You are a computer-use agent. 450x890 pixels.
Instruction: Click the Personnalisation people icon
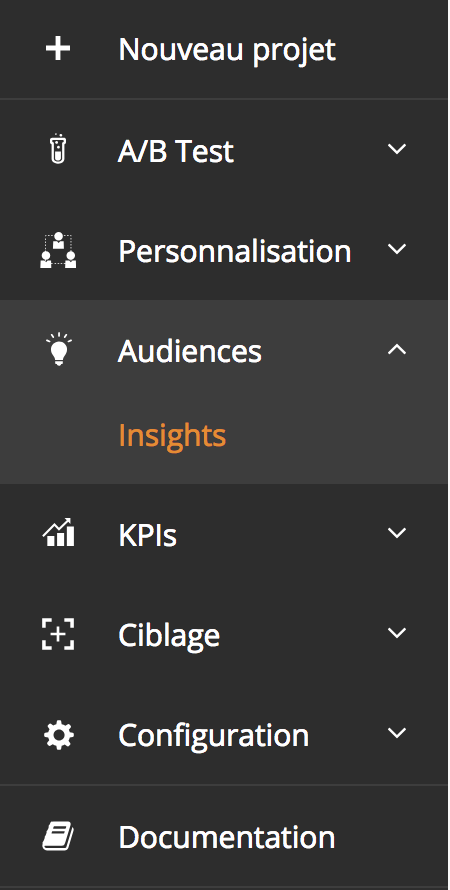pos(58,250)
